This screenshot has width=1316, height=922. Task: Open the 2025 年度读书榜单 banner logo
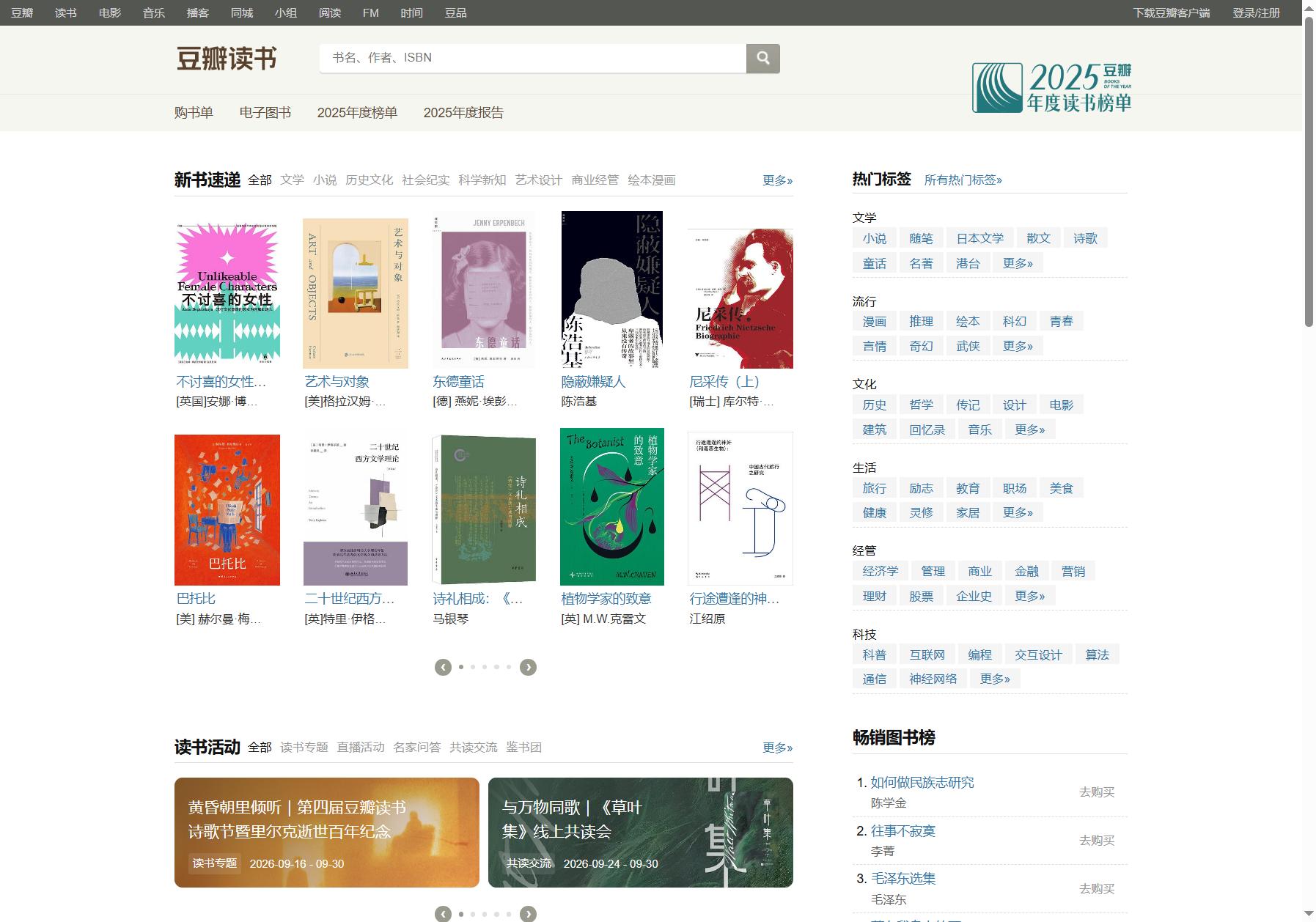tap(1051, 88)
